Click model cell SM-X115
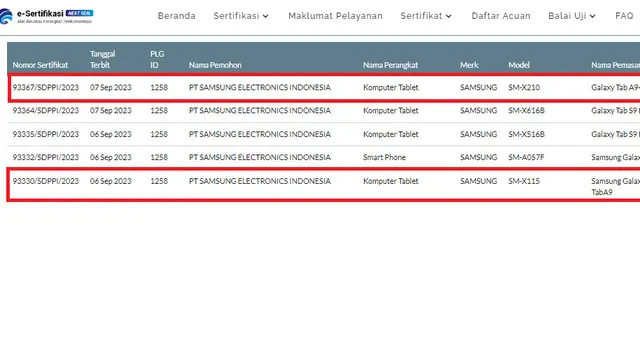The width and height of the screenshot is (640, 360). [524, 181]
